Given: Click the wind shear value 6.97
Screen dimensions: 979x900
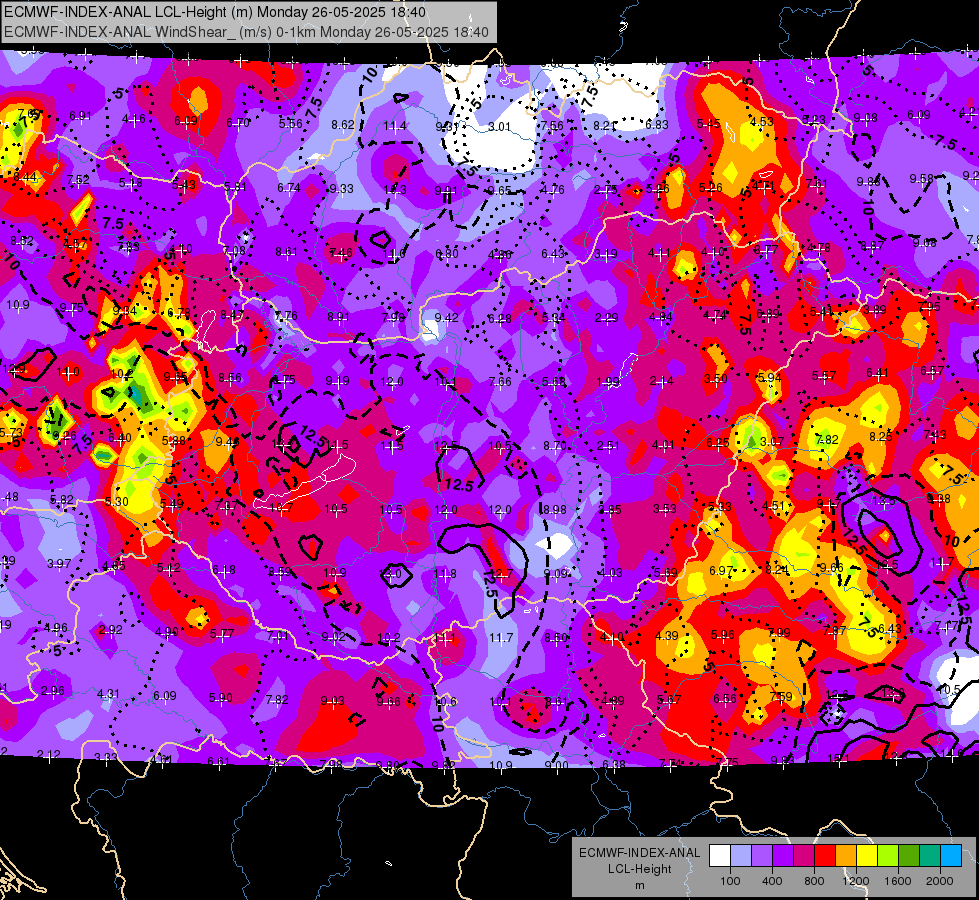Looking at the screenshot, I should 721,571.
